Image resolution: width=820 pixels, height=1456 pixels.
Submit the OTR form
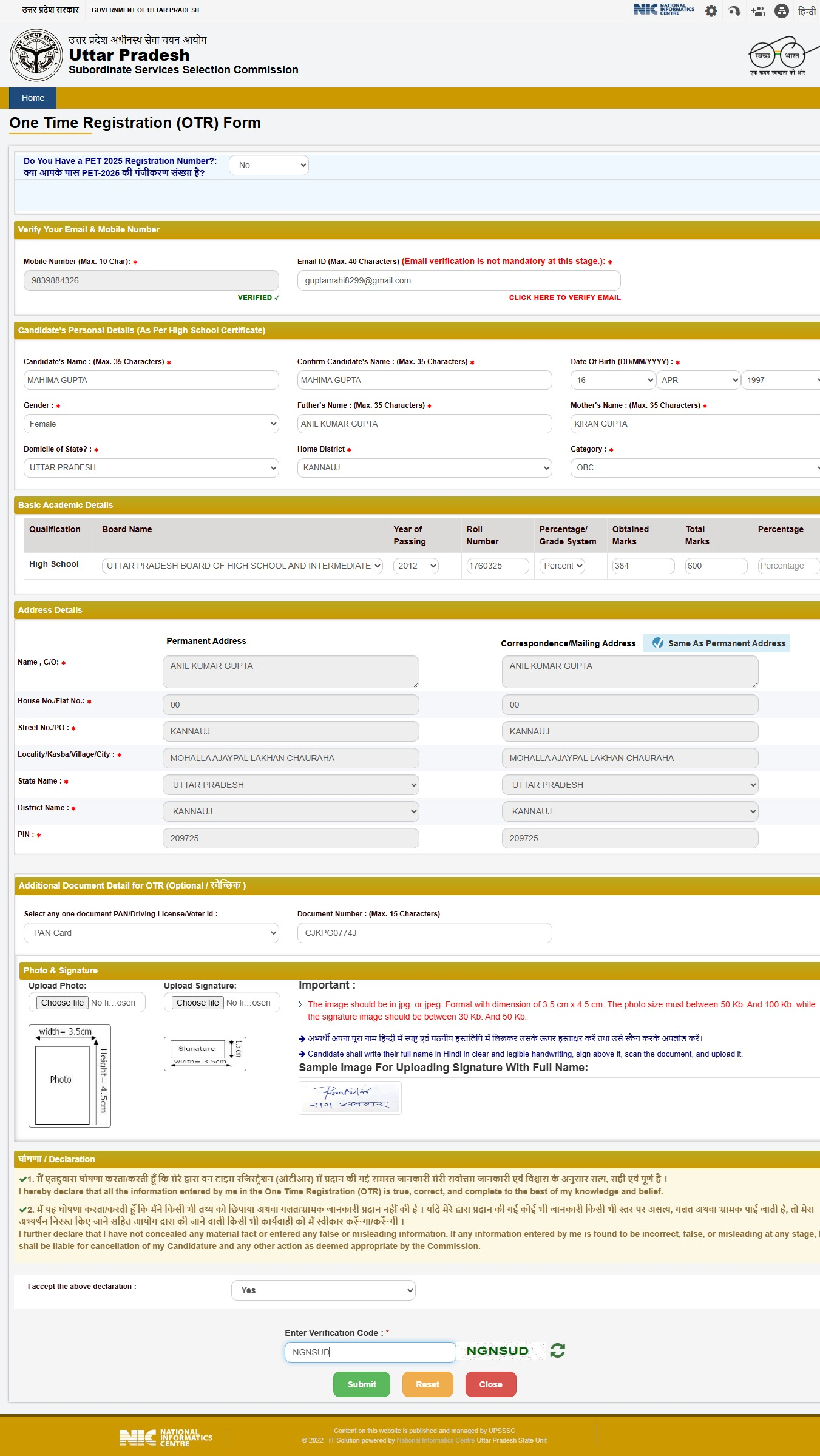362,1384
